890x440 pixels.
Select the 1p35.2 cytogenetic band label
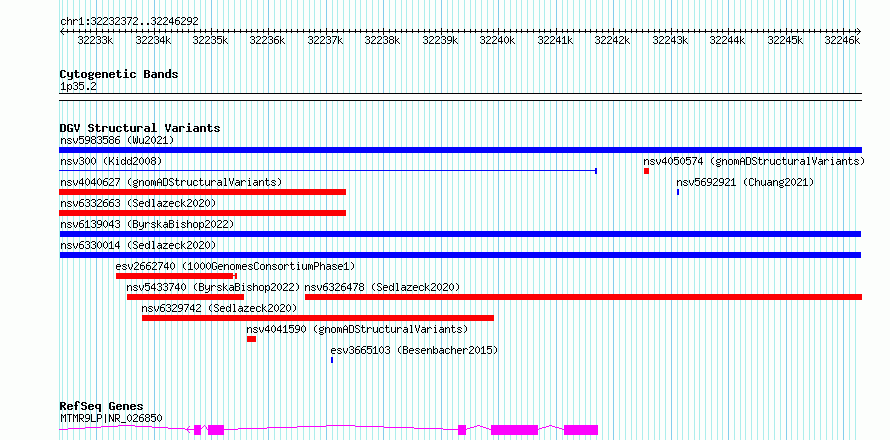click(78, 86)
